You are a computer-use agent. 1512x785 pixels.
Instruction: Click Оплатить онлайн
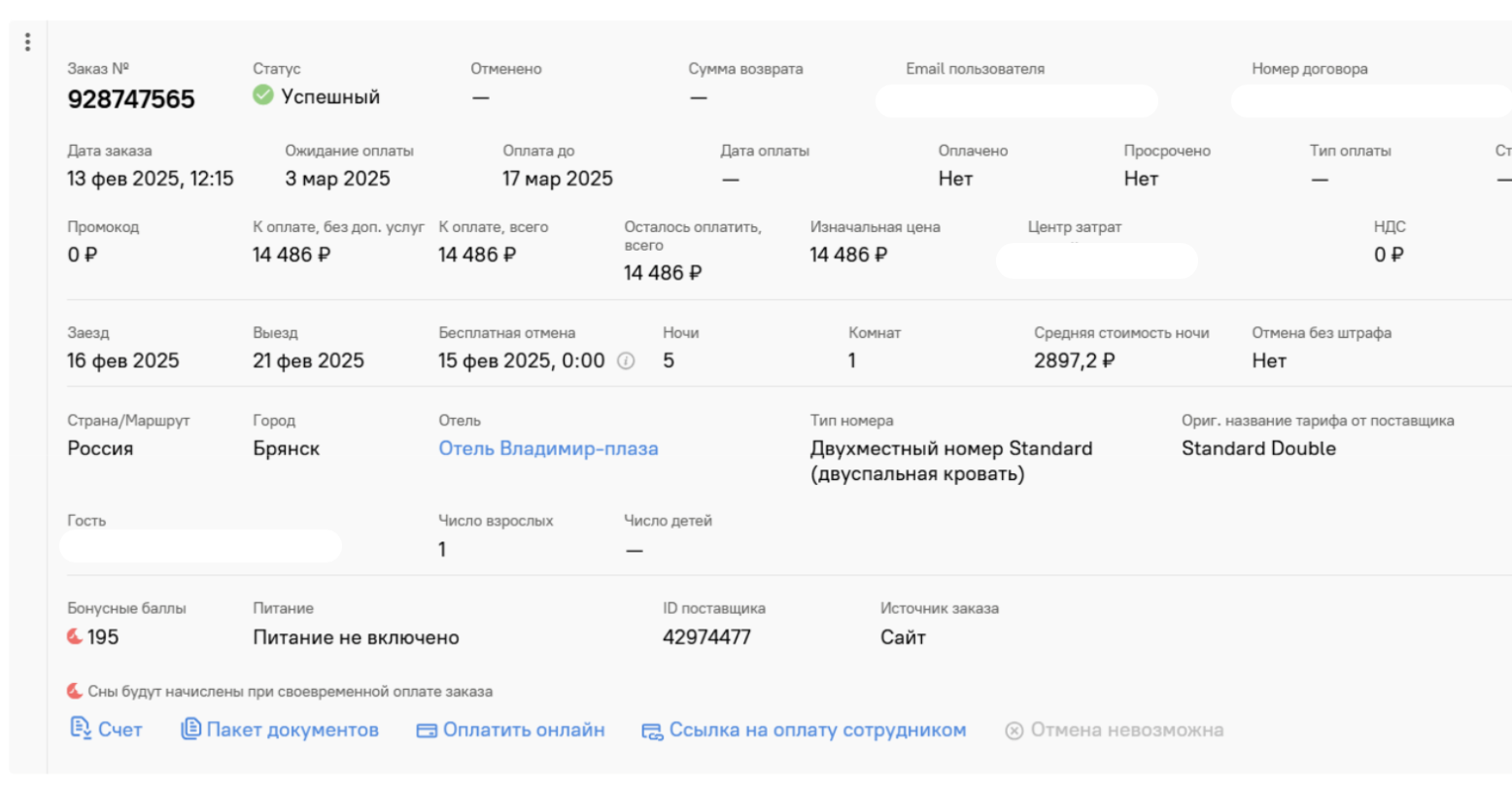click(524, 730)
